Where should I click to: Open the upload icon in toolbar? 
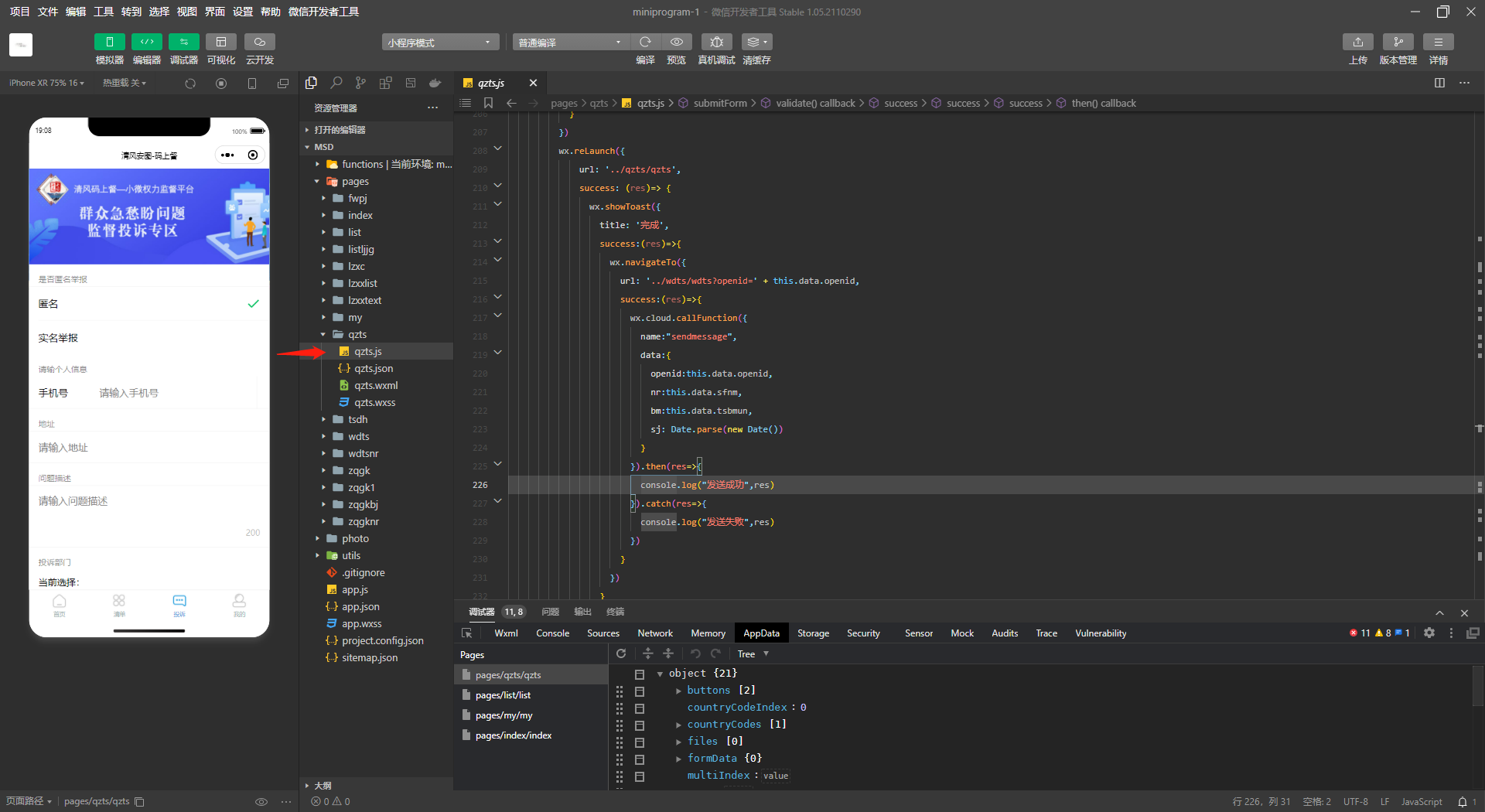1357,42
